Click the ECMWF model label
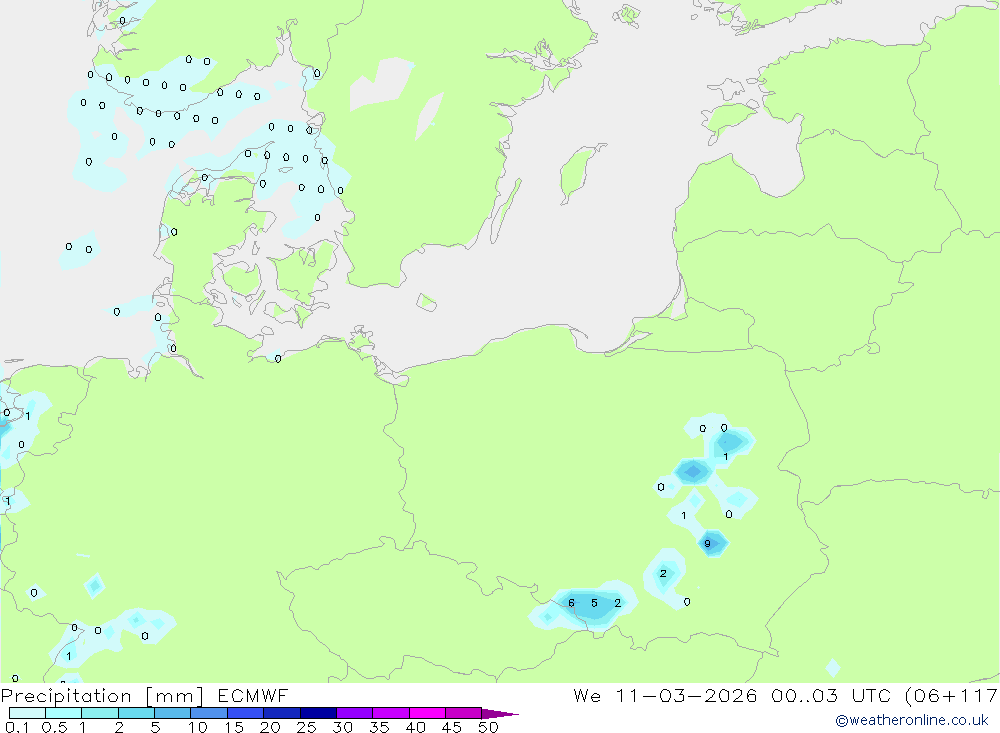1000x733 pixels. coord(253,696)
